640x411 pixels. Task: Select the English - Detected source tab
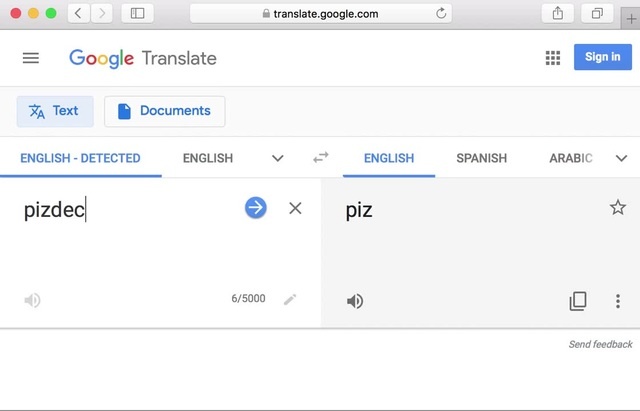click(x=80, y=158)
